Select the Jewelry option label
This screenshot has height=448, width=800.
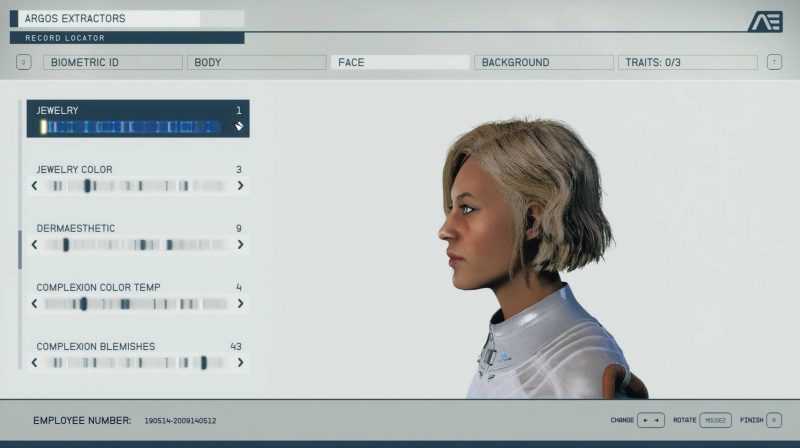pyautogui.click(x=58, y=111)
